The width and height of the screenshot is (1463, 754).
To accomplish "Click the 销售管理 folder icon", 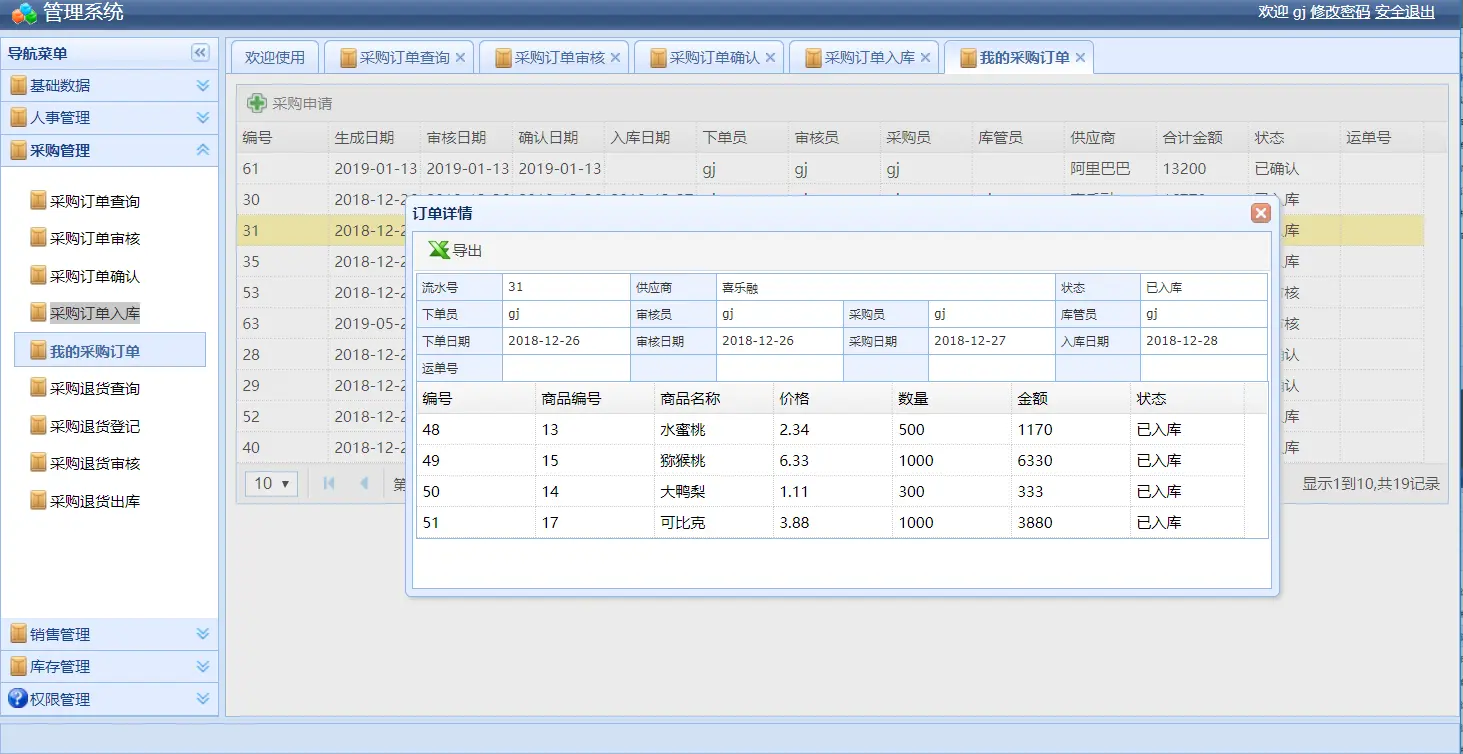I will 18,634.
